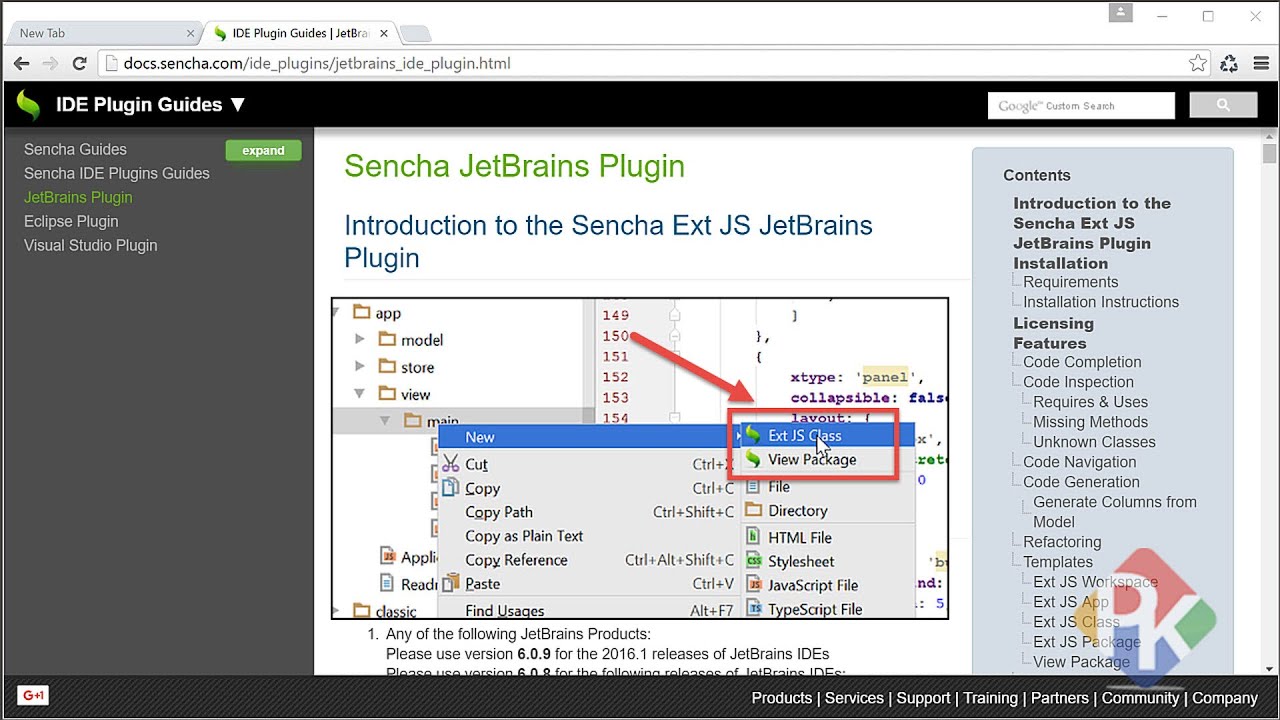Image resolution: width=1280 pixels, height=720 pixels.
Task: Open Unknown Classes in Contents
Action: [1094, 442]
